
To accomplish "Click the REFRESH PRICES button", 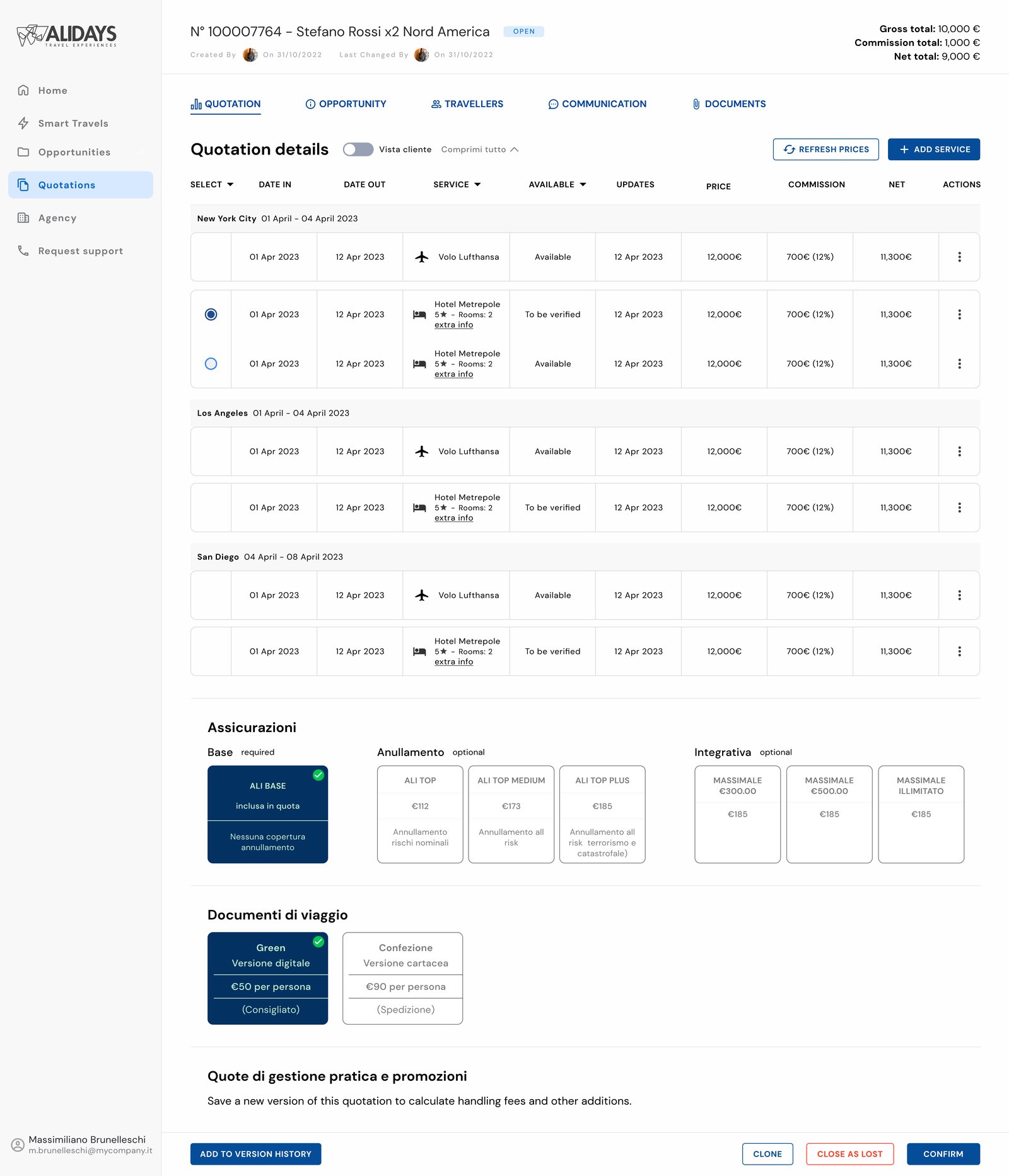I will (x=825, y=149).
